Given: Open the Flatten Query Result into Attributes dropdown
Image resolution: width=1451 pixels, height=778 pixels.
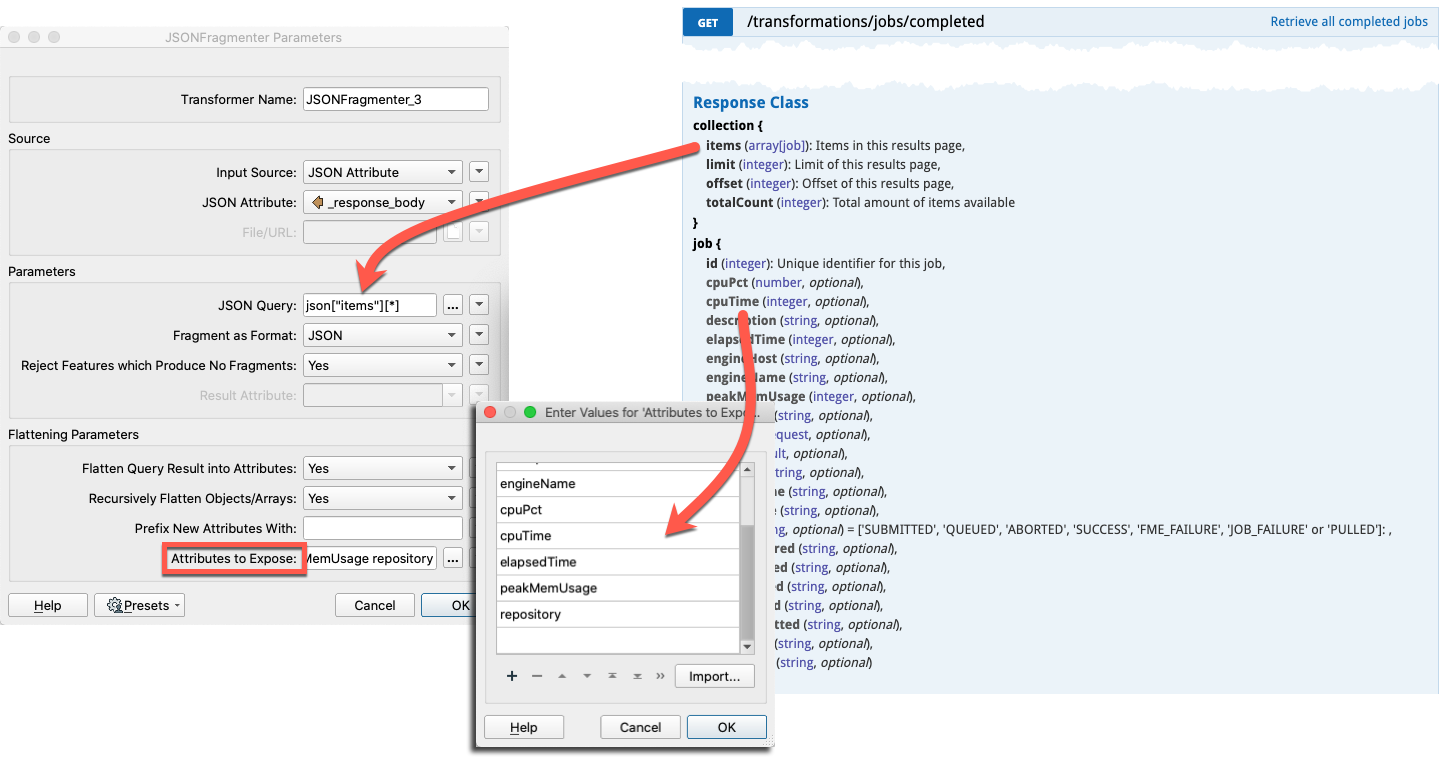Looking at the screenshot, I should click(384, 468).
